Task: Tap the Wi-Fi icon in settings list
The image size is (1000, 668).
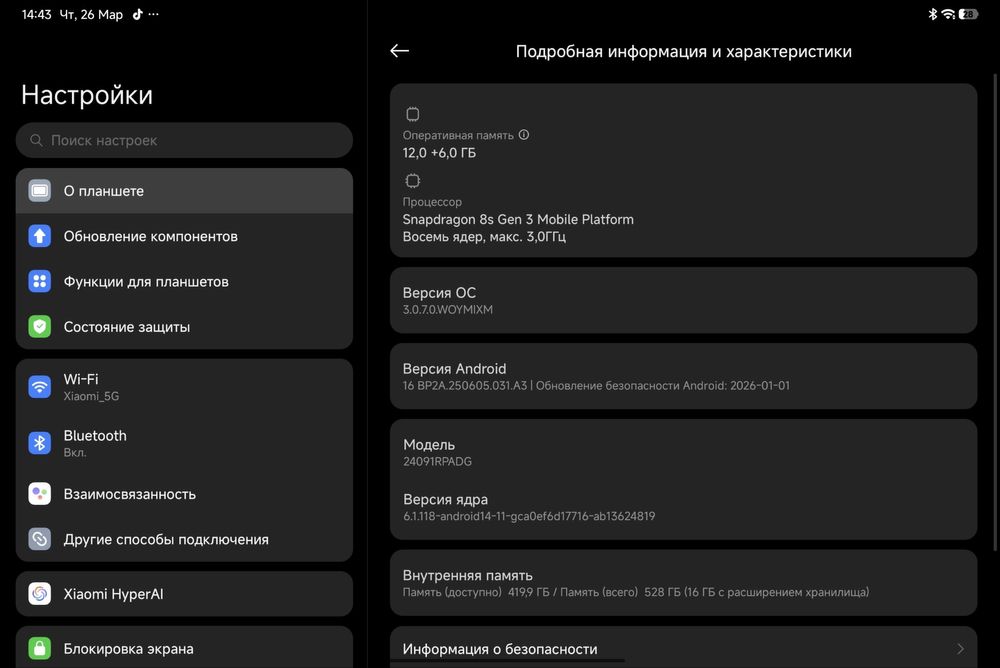Action: click(x=40, y=387)
